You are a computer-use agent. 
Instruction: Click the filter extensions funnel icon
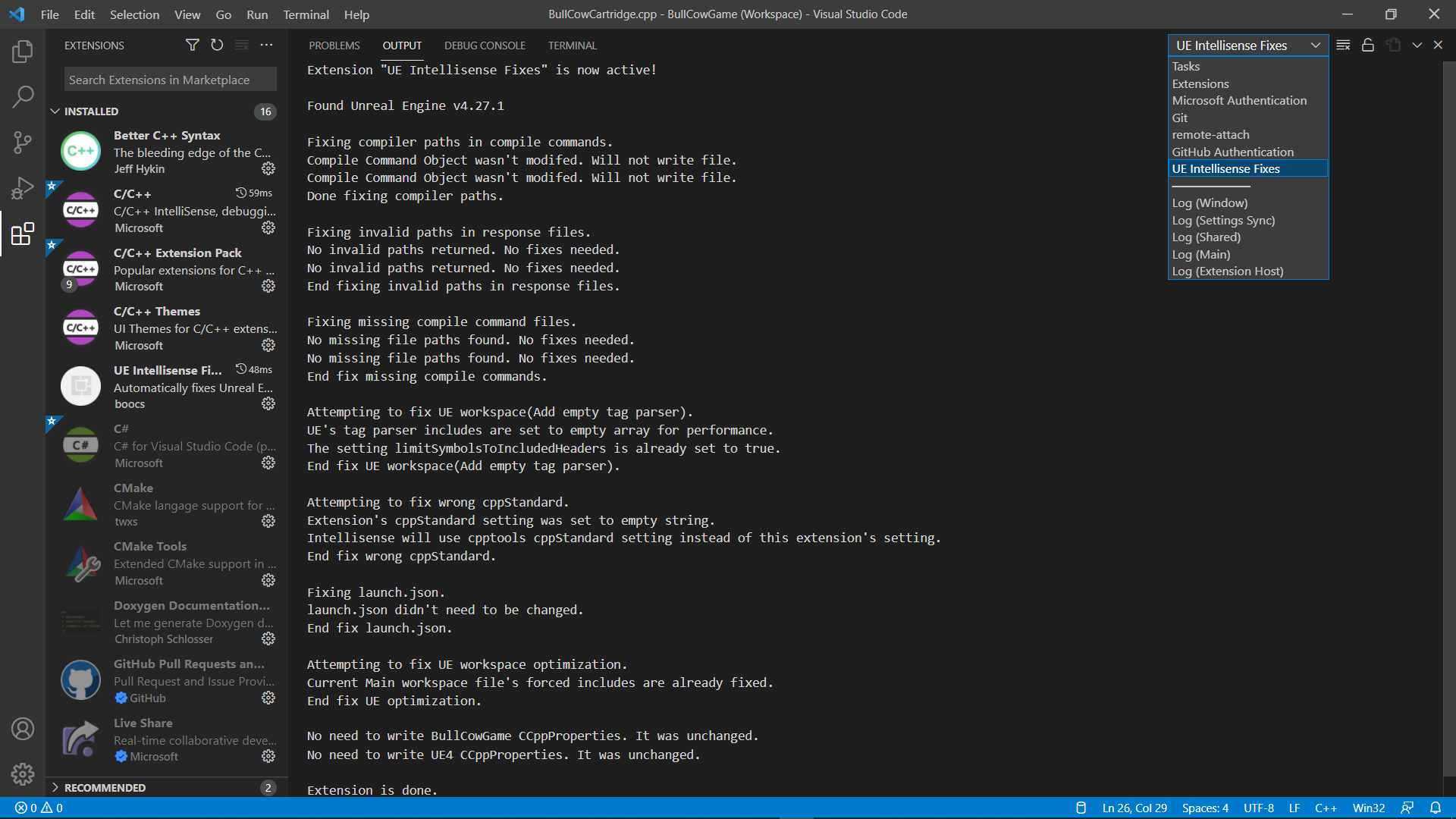[x=193, y=45]
